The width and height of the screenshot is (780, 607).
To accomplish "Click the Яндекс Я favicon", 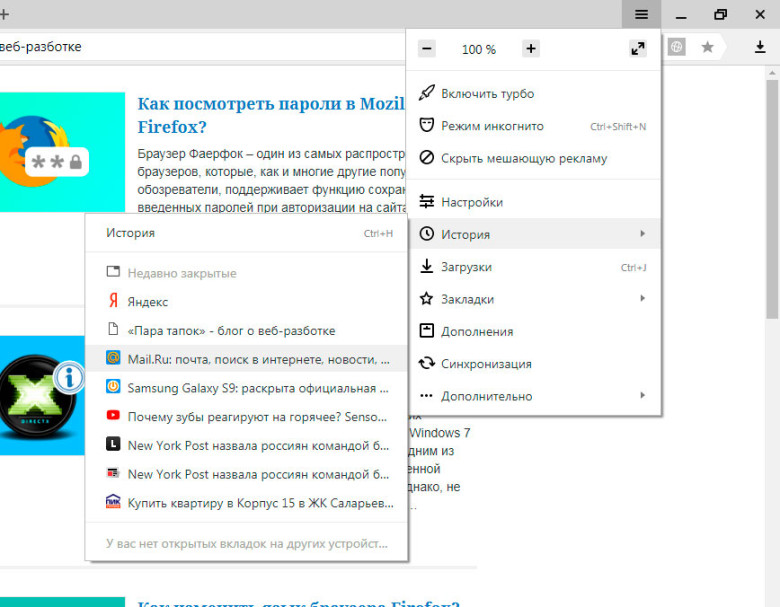I will [x=113, y=301].
